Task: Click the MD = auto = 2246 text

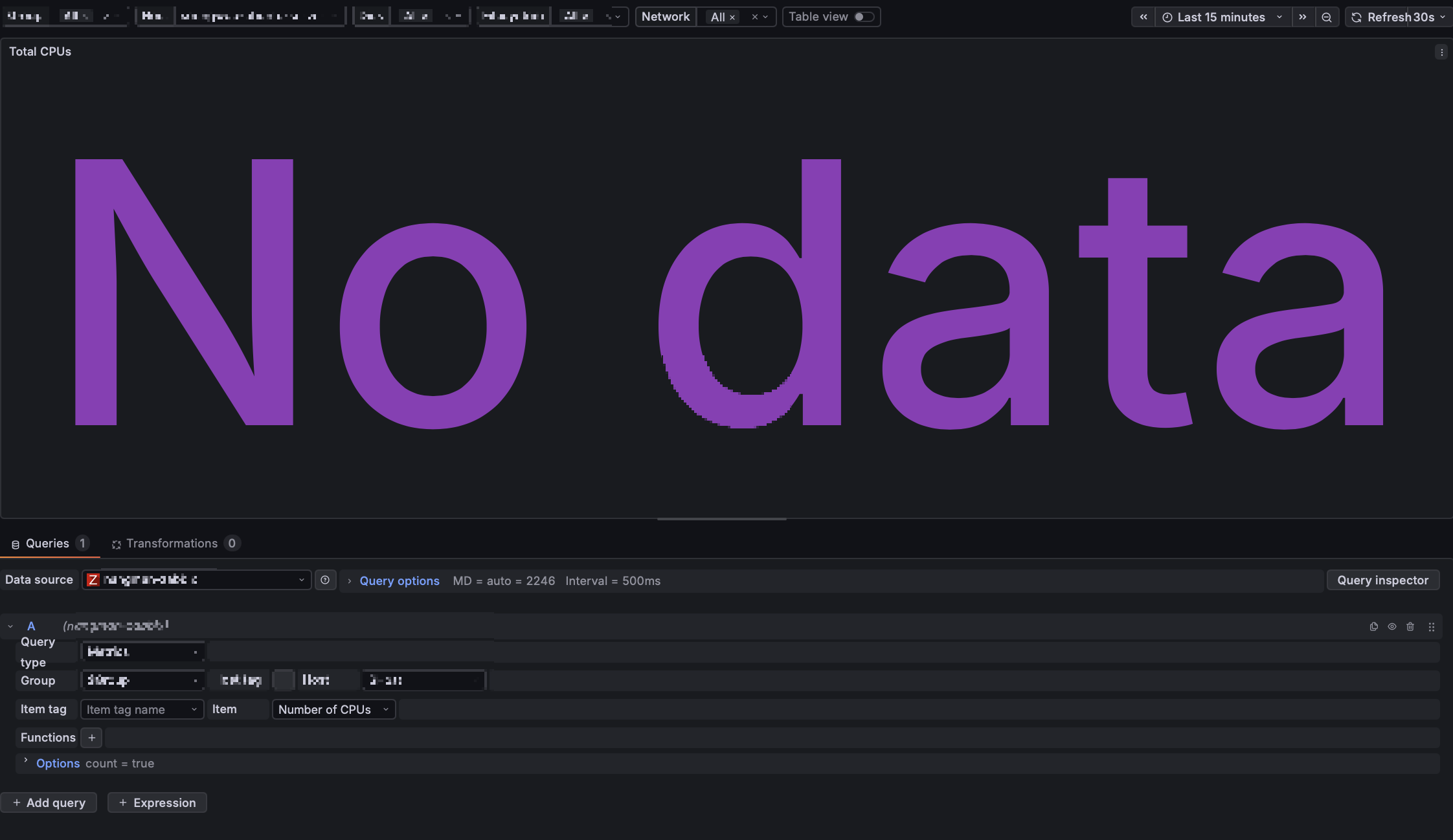Action: point(504,581)
